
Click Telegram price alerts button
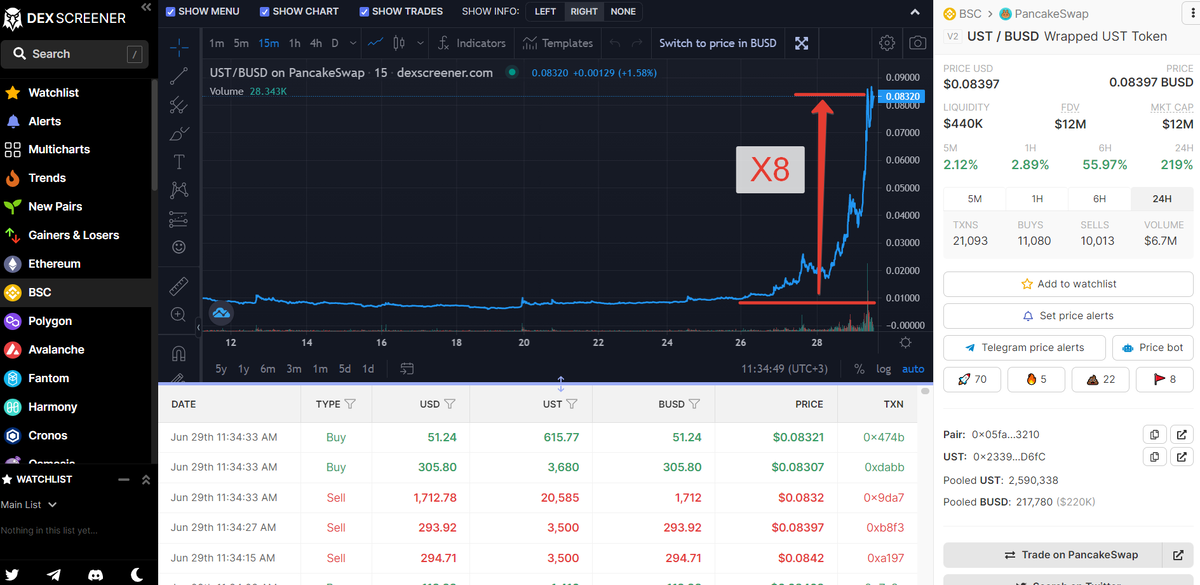click(x=1024, y=347)
